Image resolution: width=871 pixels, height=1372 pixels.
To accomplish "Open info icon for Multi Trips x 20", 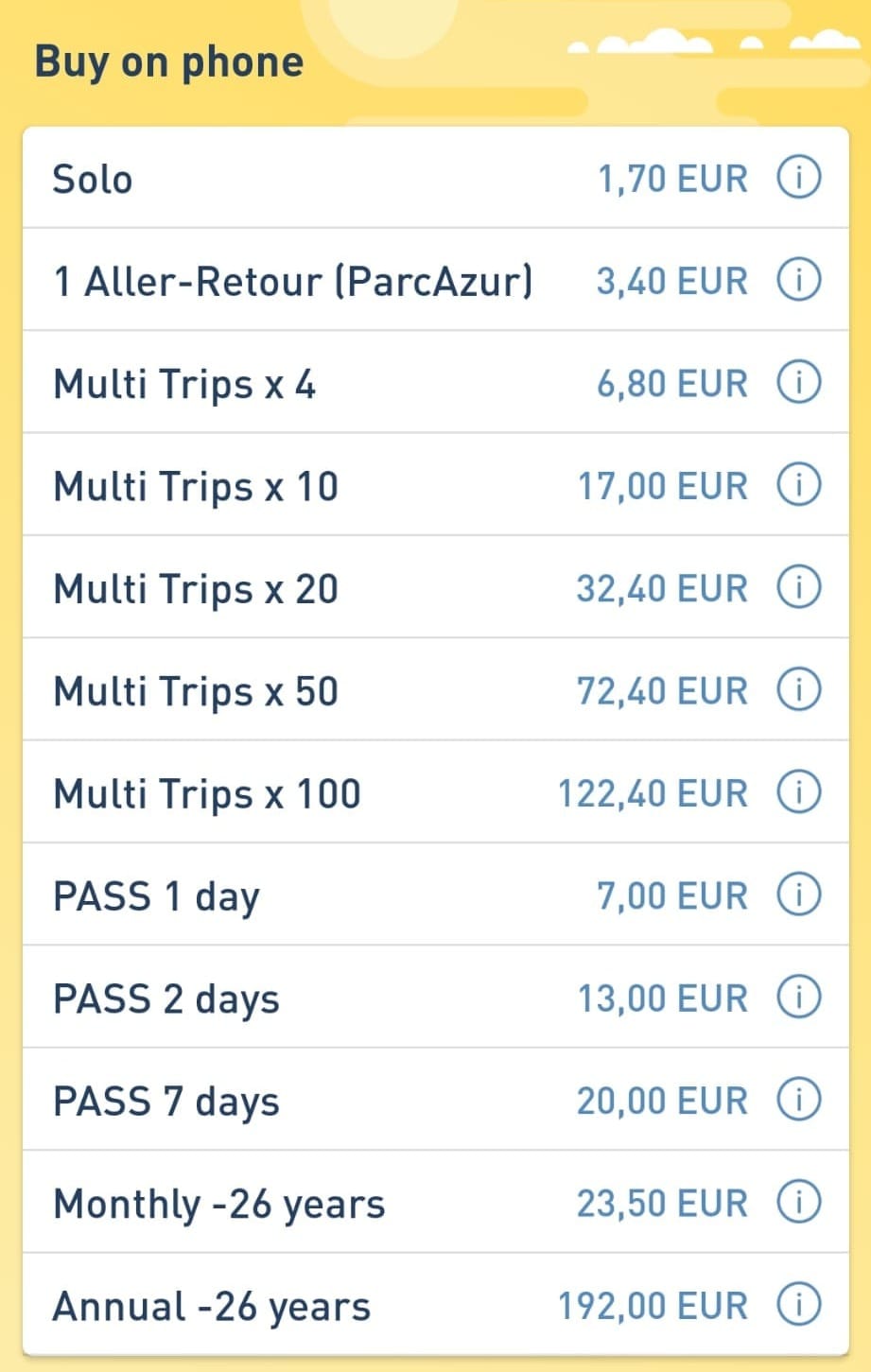I will [798, 587].
